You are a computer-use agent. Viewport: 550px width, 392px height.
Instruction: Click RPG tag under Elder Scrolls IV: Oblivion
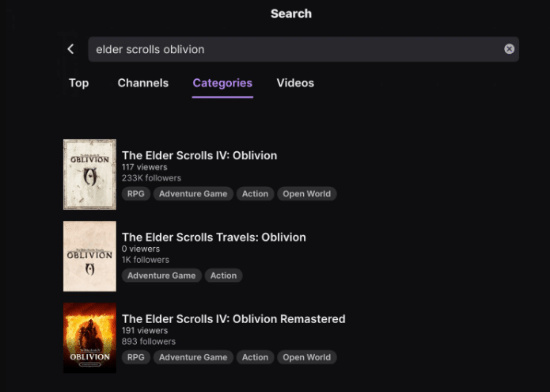coord(136,194)
